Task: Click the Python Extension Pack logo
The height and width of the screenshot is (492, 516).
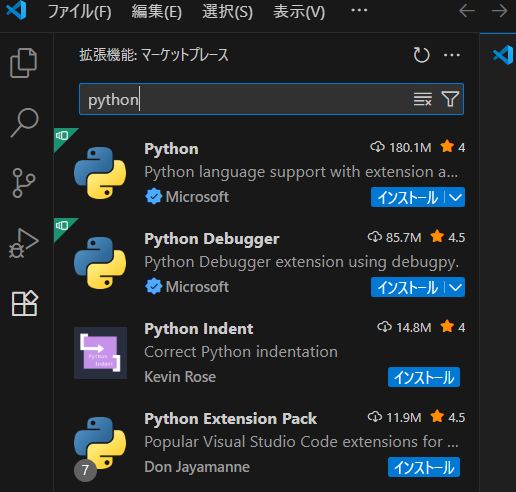Action: [x=100, y=443]
